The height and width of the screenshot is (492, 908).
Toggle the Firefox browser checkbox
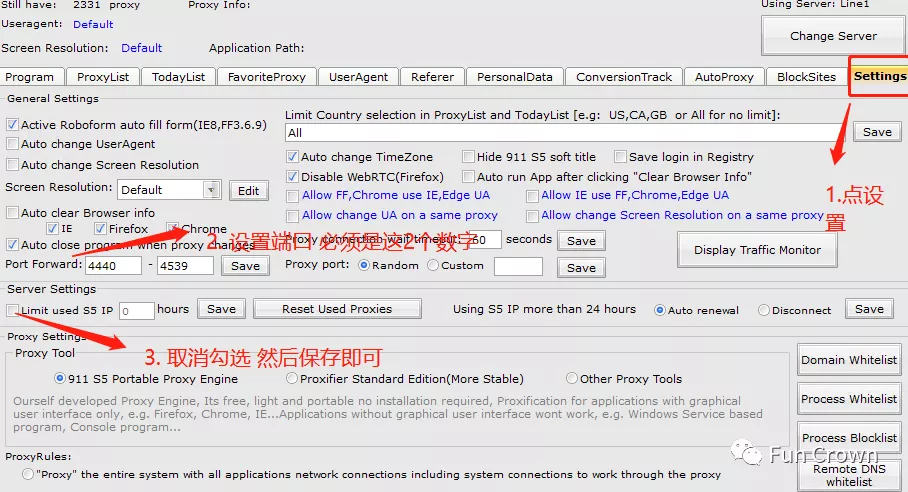(x=100, y=229)
